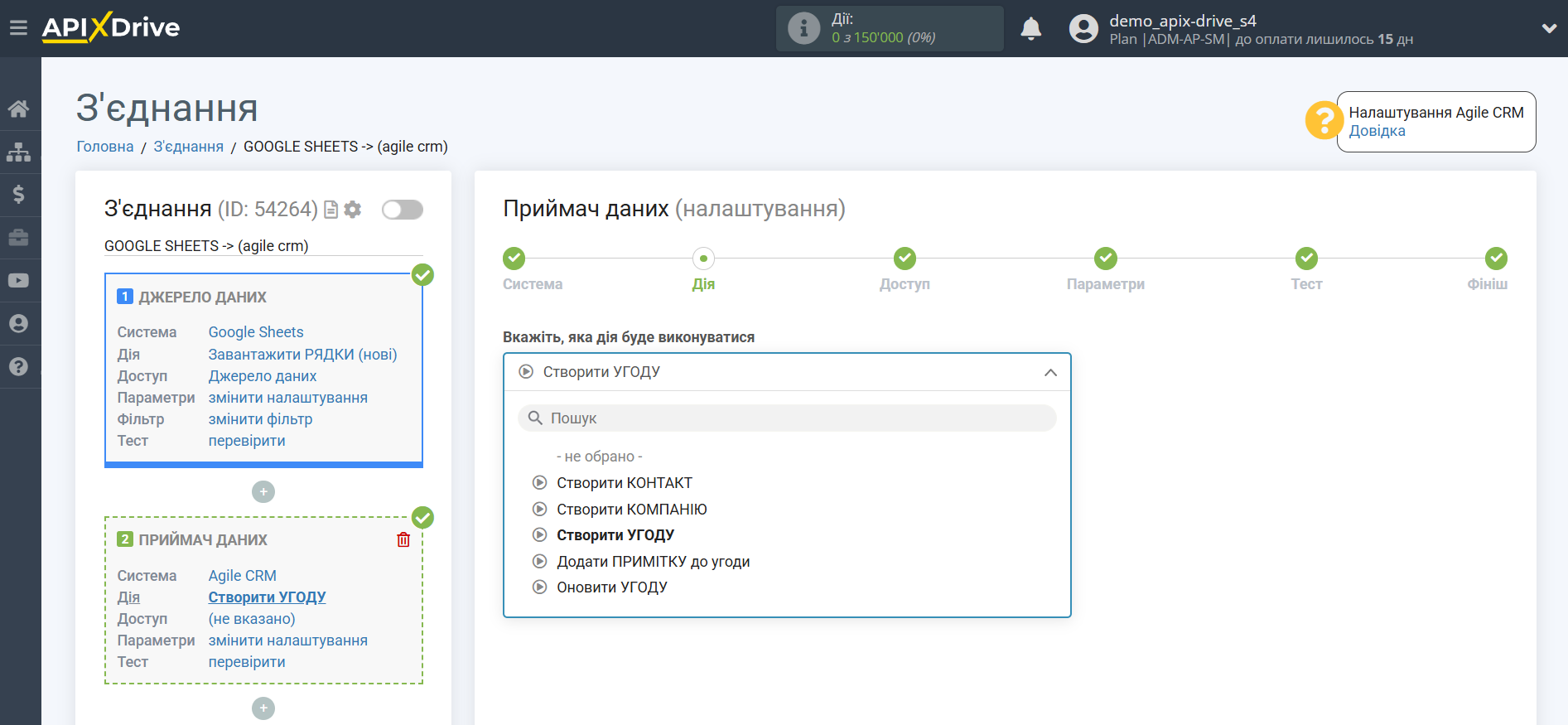Click the user avatar icon

click(x=1083, y=29)
